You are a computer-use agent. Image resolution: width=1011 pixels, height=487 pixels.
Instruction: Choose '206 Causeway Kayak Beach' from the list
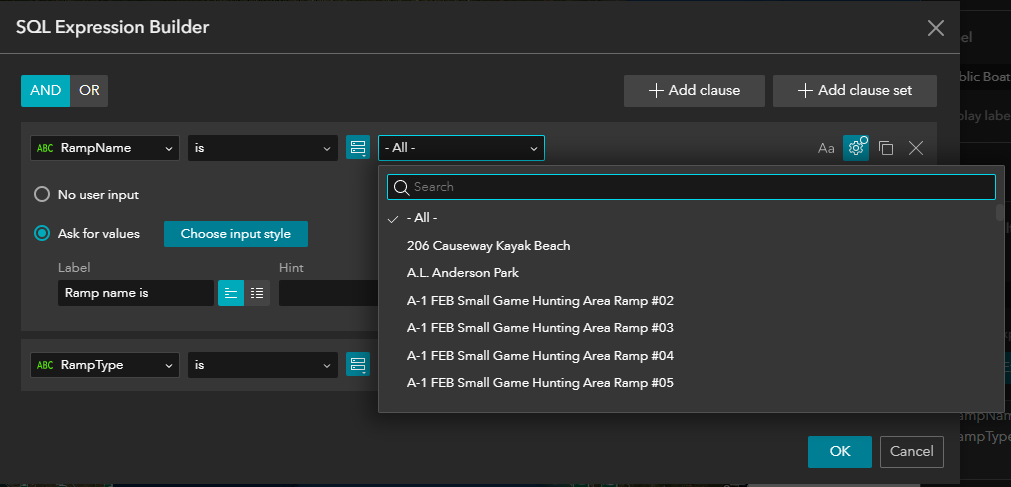488,245
